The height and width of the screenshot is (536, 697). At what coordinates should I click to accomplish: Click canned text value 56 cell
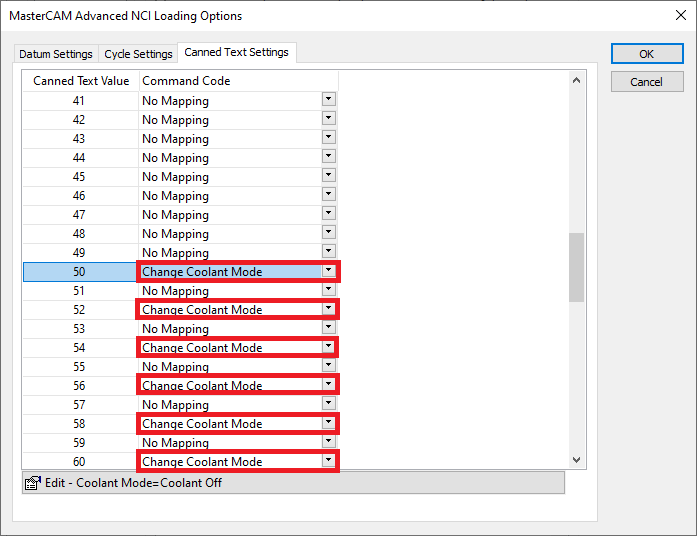pos(80,386)
